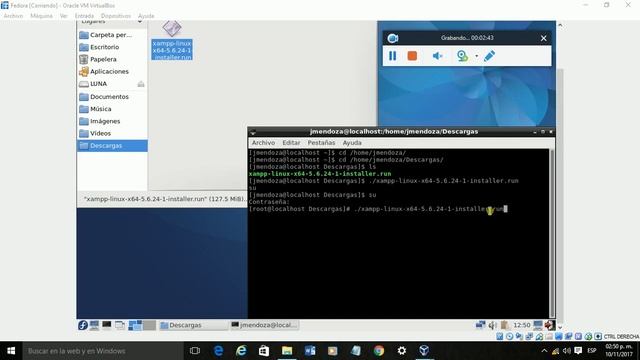640x360 pixels.
Task: Open VirtualBox Máquina menu
Action: [42, 16]
